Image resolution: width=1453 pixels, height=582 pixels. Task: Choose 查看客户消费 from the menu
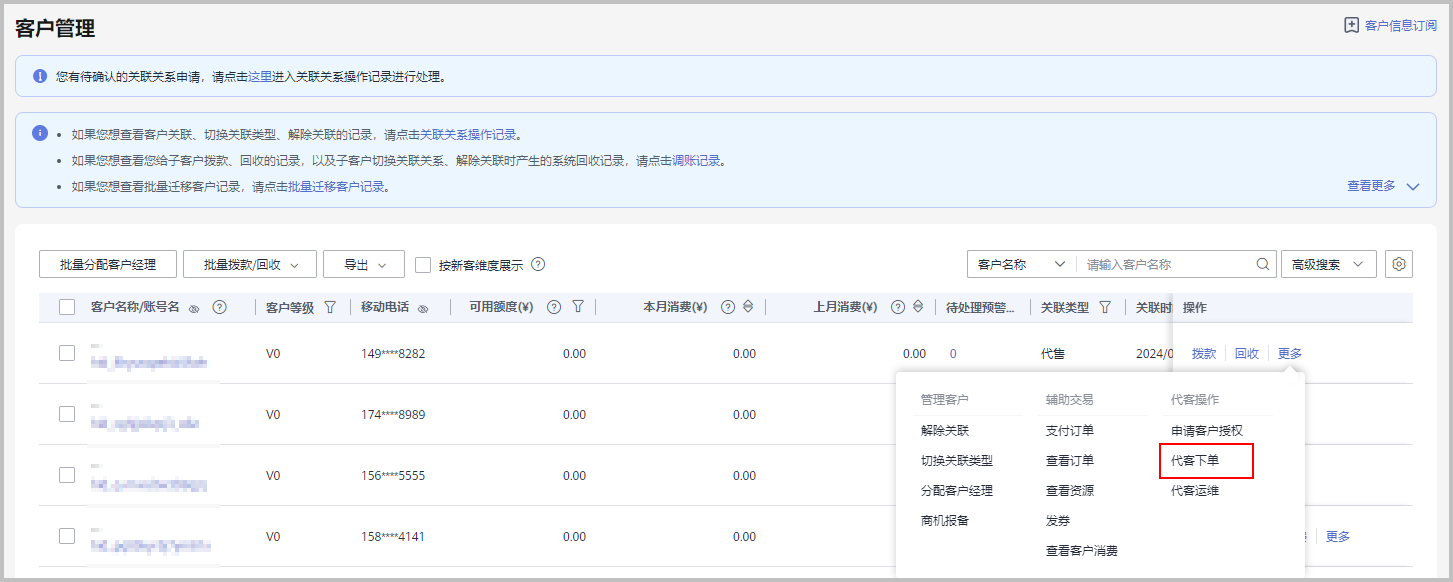[1082, 551]
